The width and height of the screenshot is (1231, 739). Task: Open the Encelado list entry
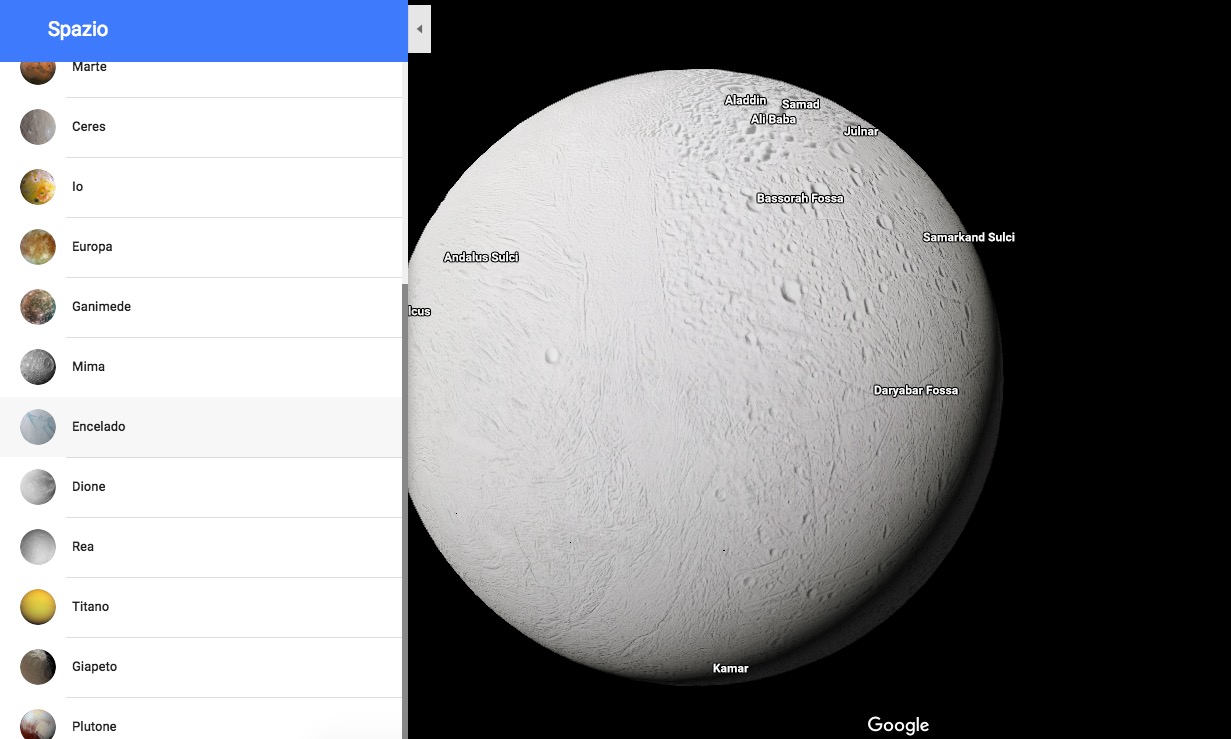[x=98, y=427]
